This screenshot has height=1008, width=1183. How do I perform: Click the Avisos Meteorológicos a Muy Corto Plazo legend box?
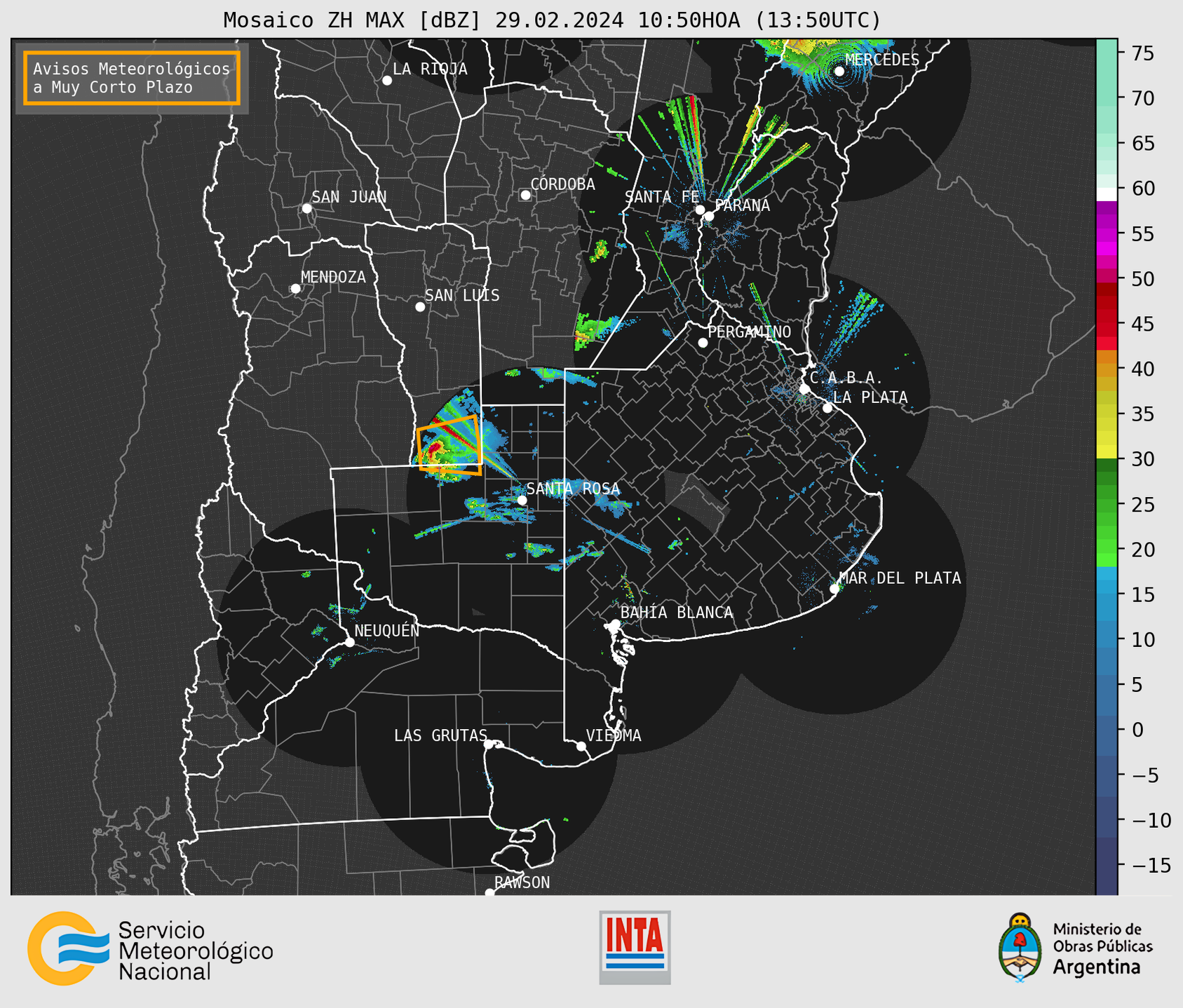coord(132,78)
